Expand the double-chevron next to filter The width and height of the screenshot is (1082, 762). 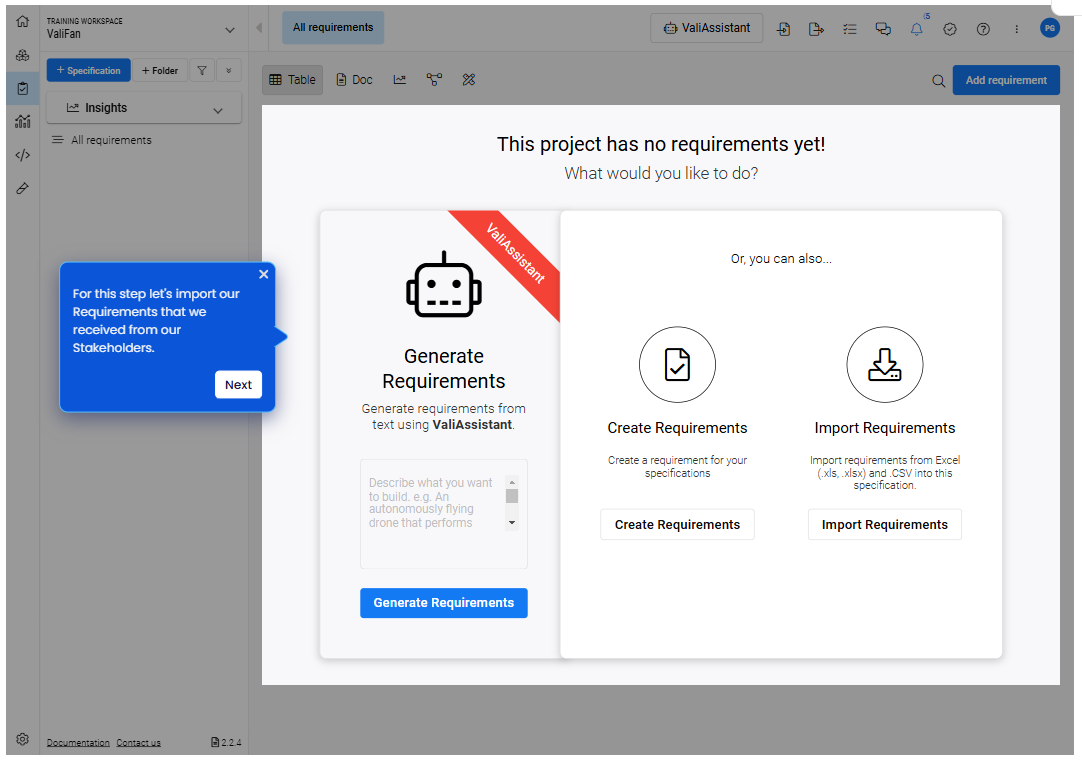coord(228,70)
